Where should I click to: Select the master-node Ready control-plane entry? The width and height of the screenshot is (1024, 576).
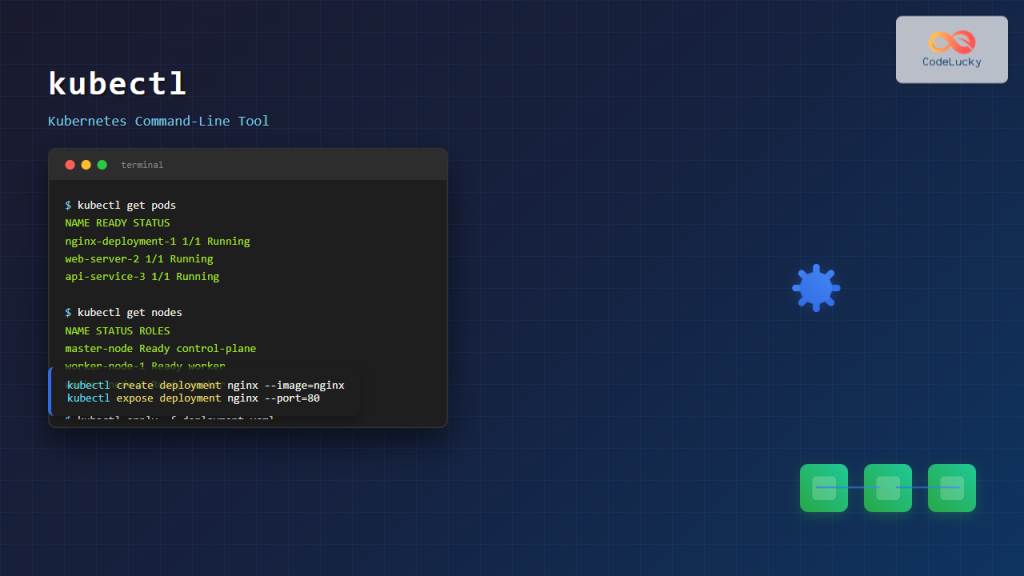coord(160,348)
